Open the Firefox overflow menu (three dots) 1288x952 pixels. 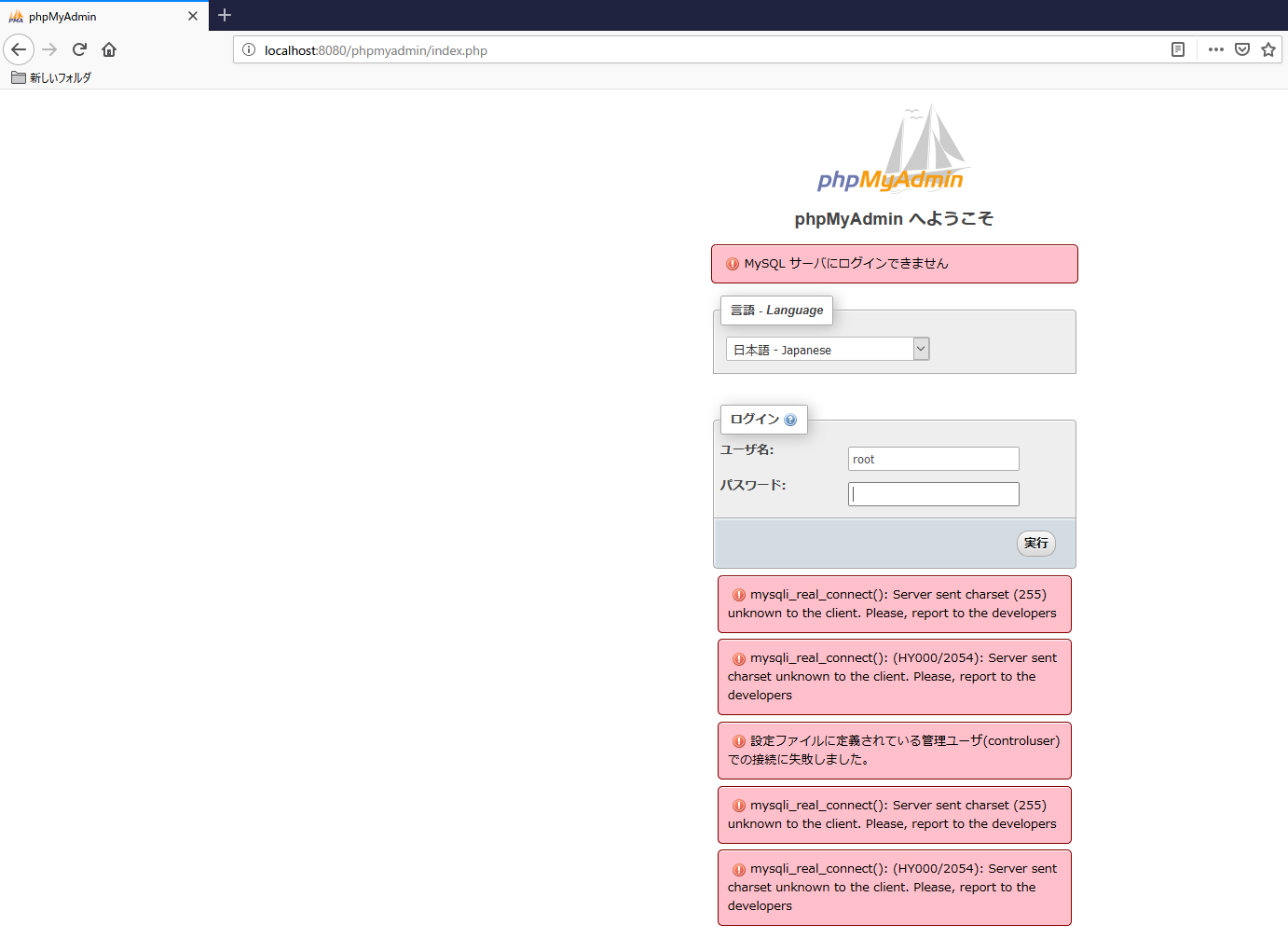[x=1215, y=49]
